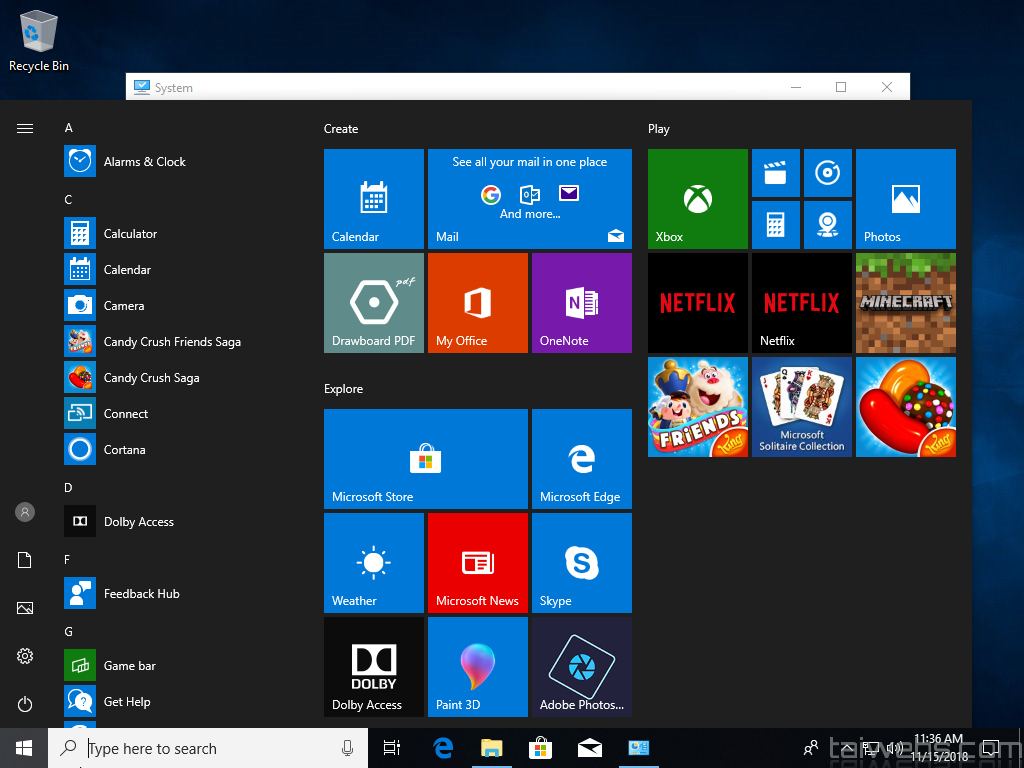Launch the Microsoft Store tile
The image size is (1024, 768).
(x=427, y=459)
